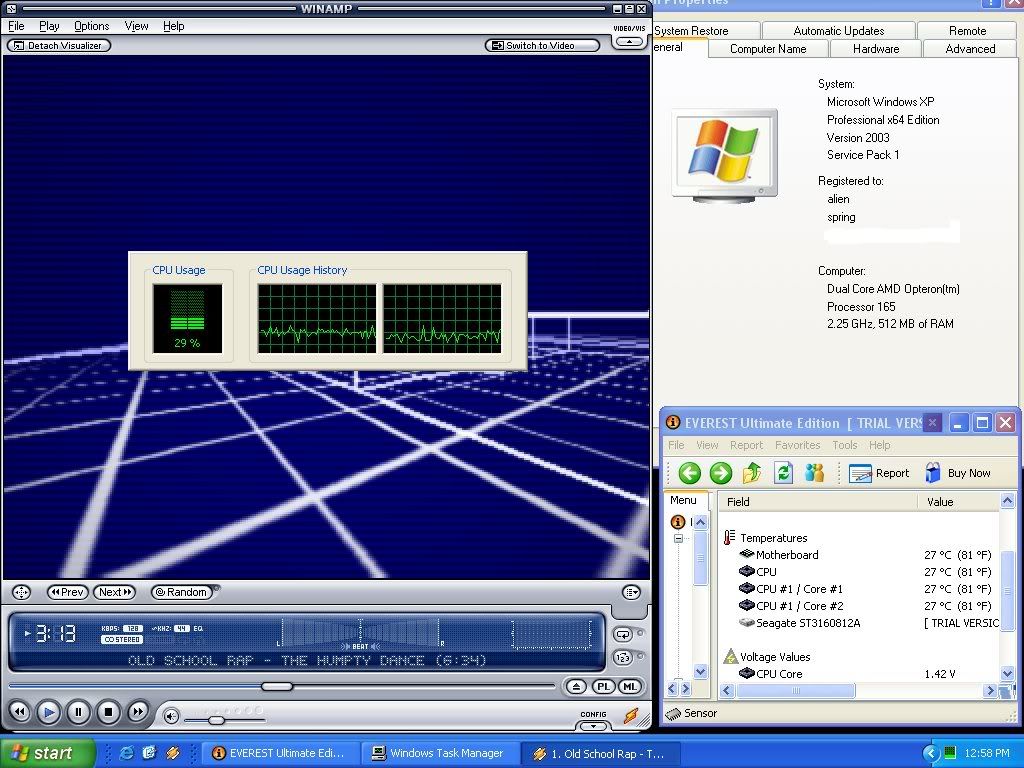Select the Motherboard temperature row

861,555
